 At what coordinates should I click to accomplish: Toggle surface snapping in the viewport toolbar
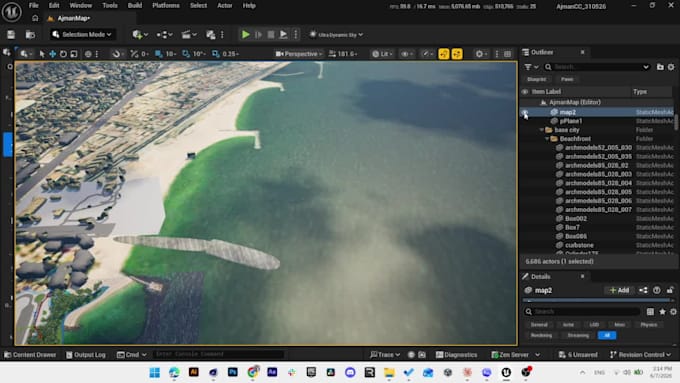point(116,54)
